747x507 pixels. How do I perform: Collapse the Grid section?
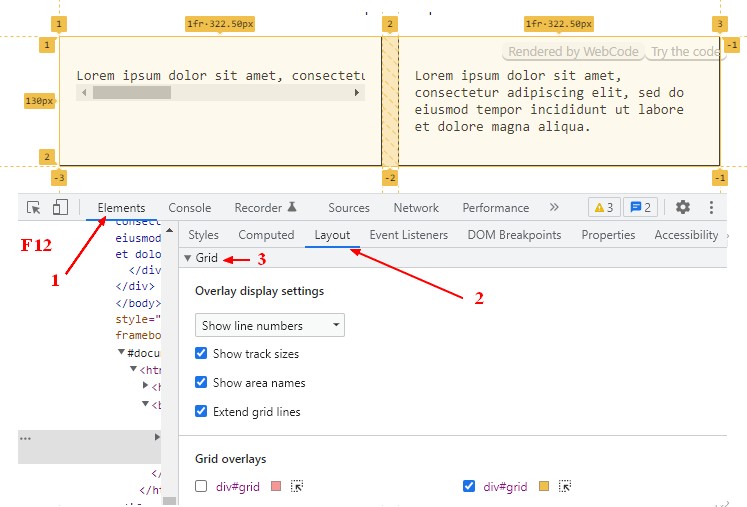click(187, 258)
